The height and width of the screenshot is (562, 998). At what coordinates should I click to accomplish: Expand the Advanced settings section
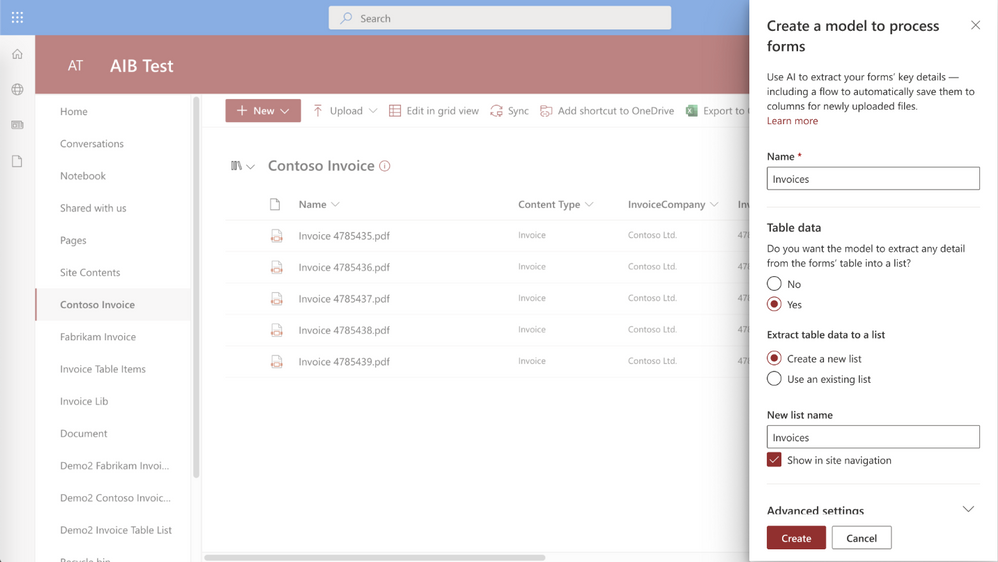[968, 509]
